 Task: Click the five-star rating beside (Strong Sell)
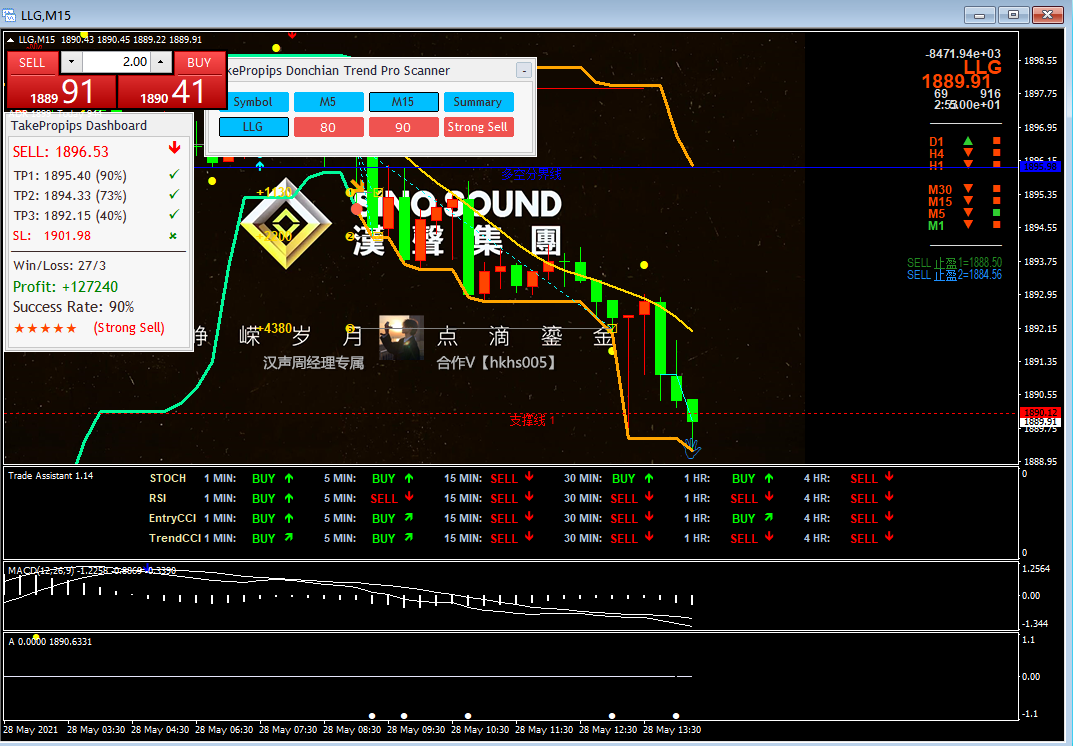(46, 329)
